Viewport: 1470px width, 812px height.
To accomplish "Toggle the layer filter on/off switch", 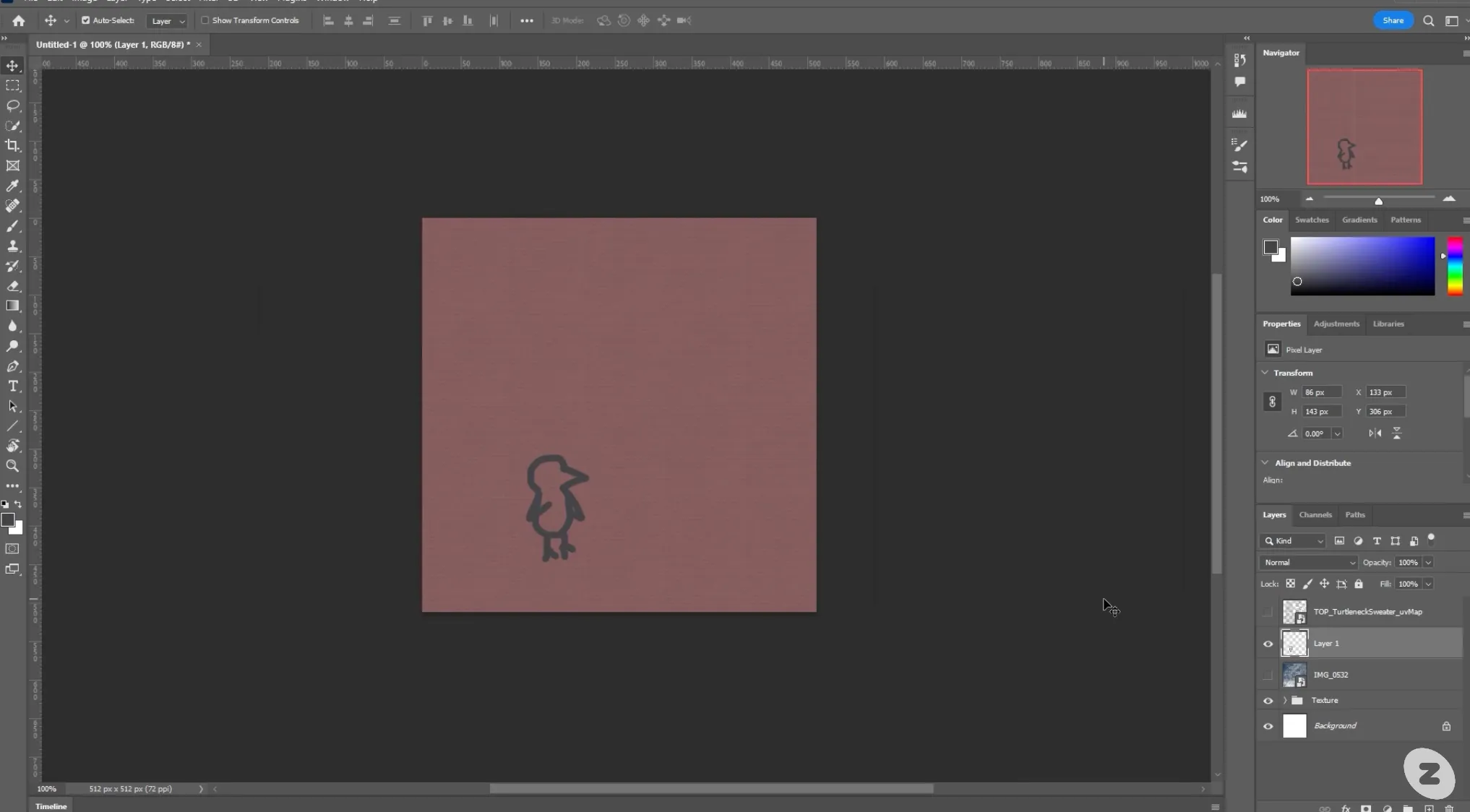I will tap(1431, 538).
